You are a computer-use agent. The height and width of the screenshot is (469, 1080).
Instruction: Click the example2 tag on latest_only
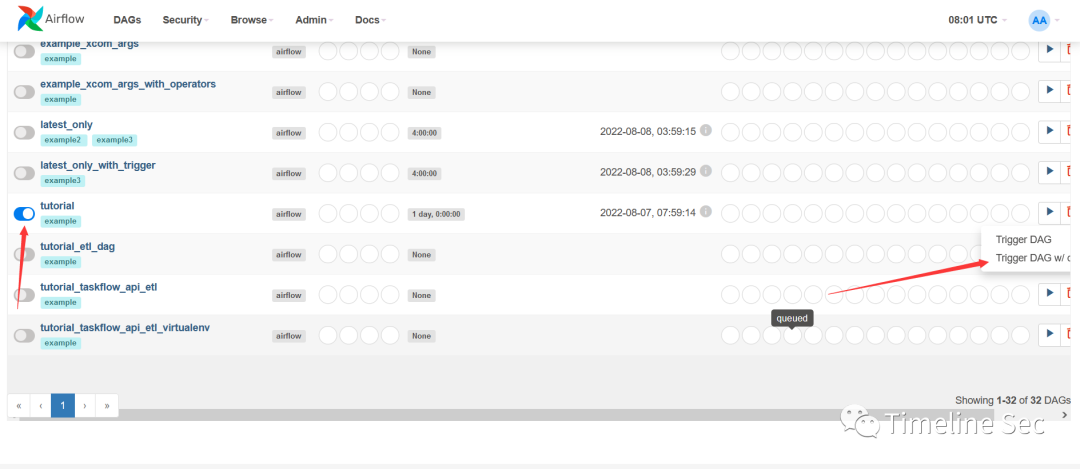(x=64, y=140)
